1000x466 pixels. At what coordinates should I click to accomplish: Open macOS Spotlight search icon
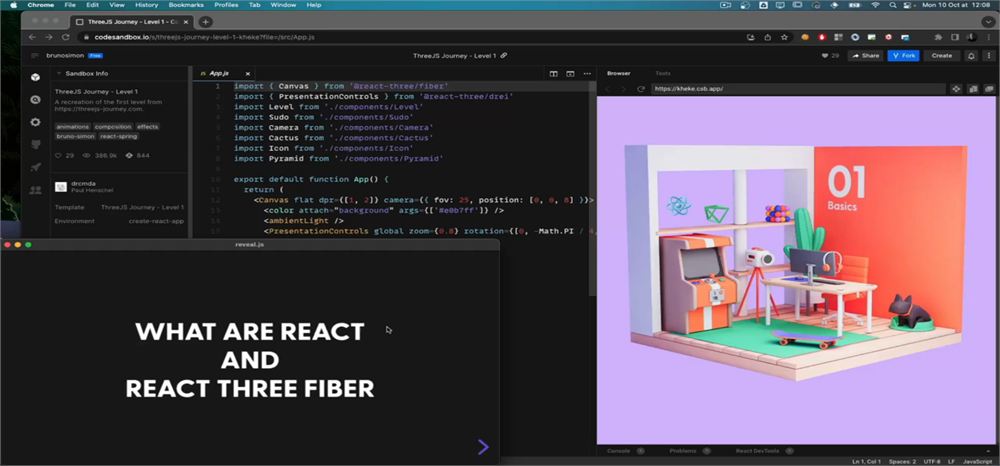point(892,5)
